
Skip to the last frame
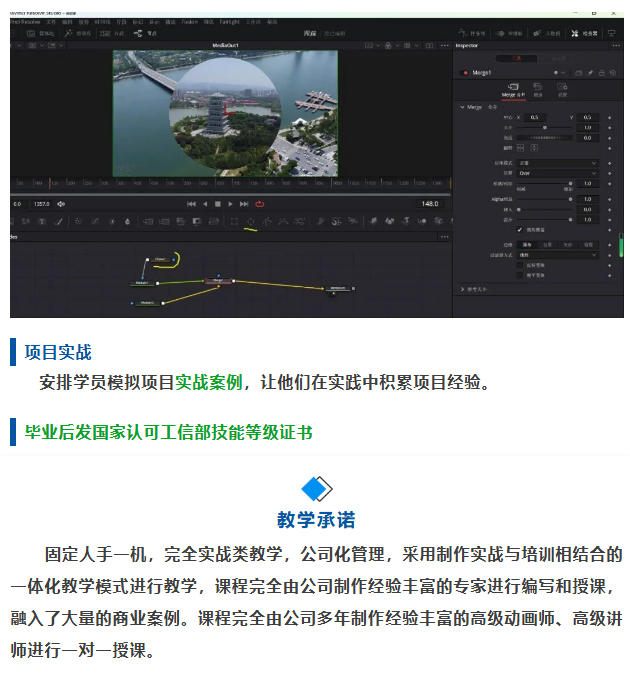coord(244,204)
